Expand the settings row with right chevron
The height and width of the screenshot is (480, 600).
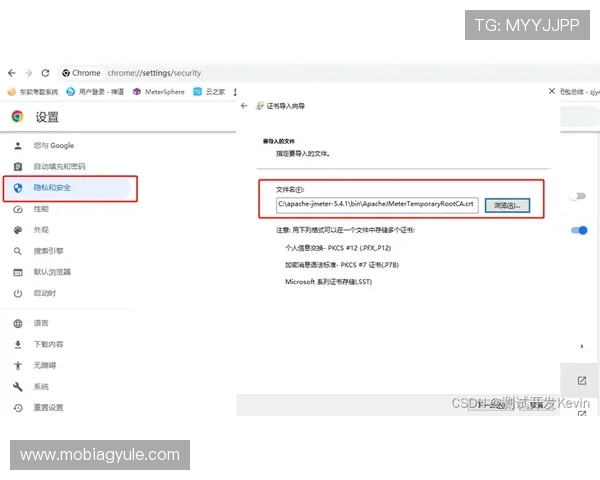582,346
